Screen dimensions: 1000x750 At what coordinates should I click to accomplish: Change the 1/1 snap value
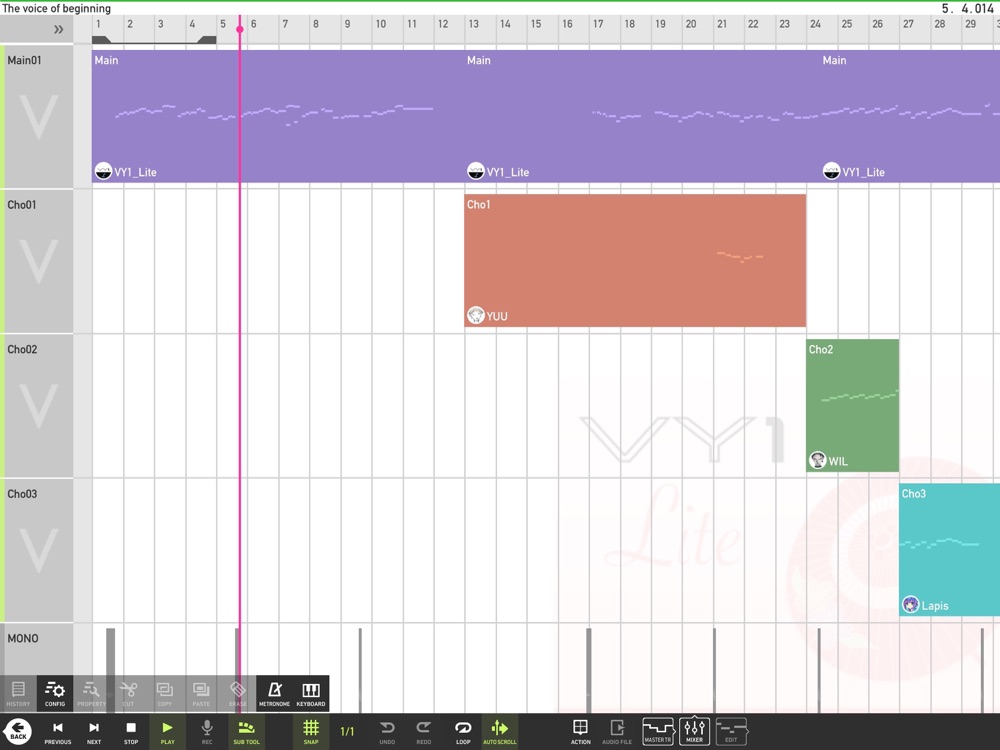347,732
